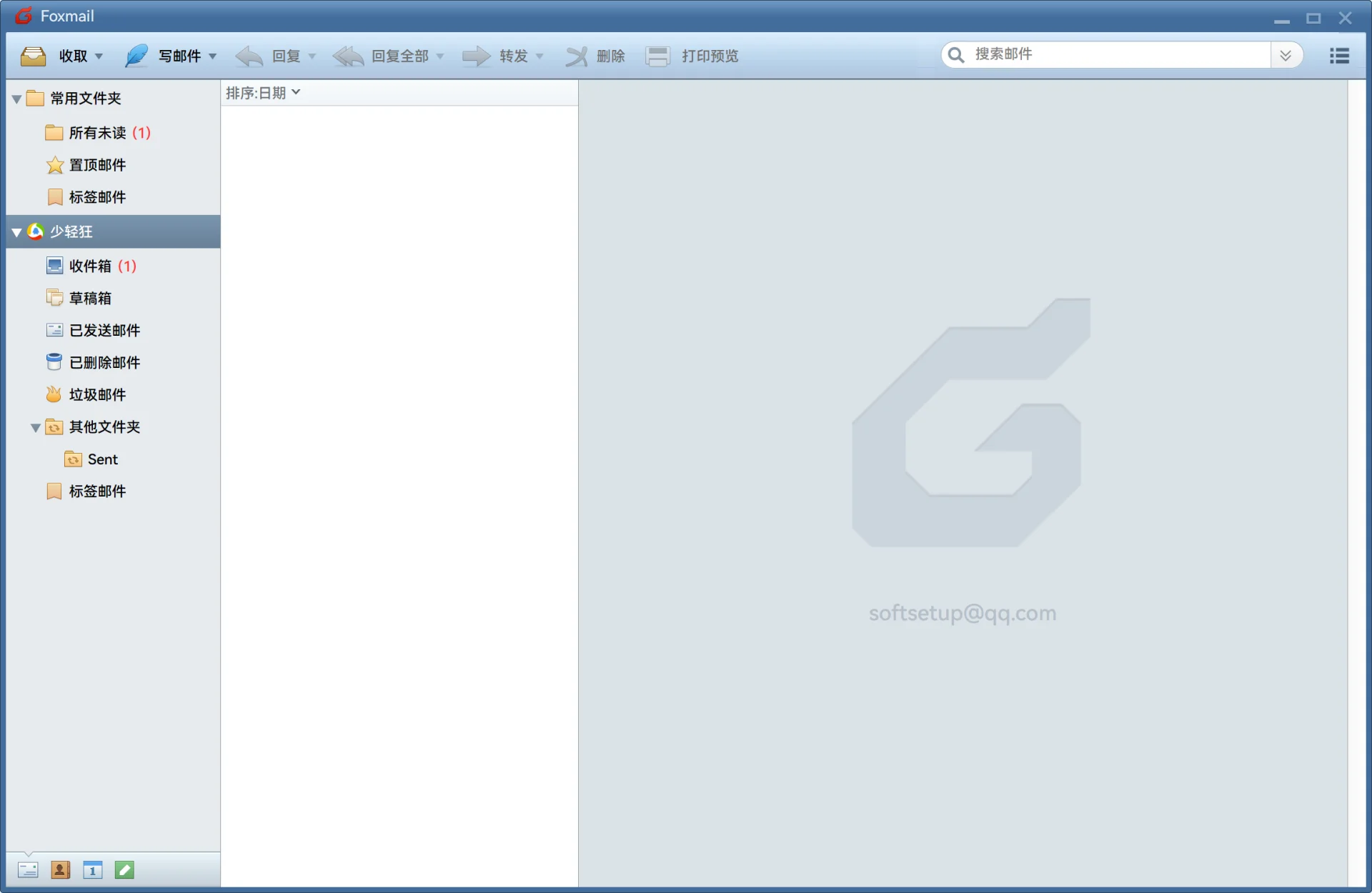
Task: Click into the 搜索邮件 search field
Action: 1115,54
